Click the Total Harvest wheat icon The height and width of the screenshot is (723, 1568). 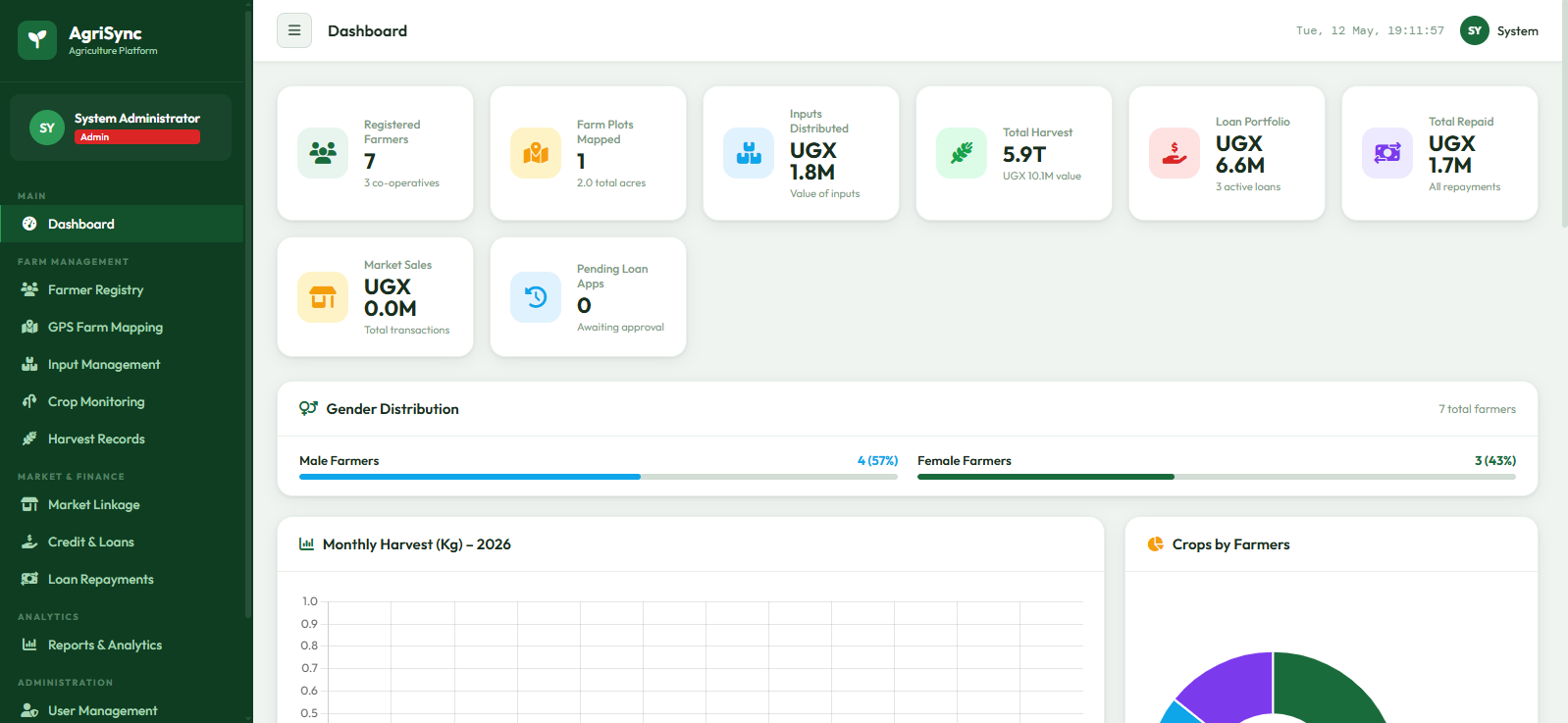click(962, 153)
